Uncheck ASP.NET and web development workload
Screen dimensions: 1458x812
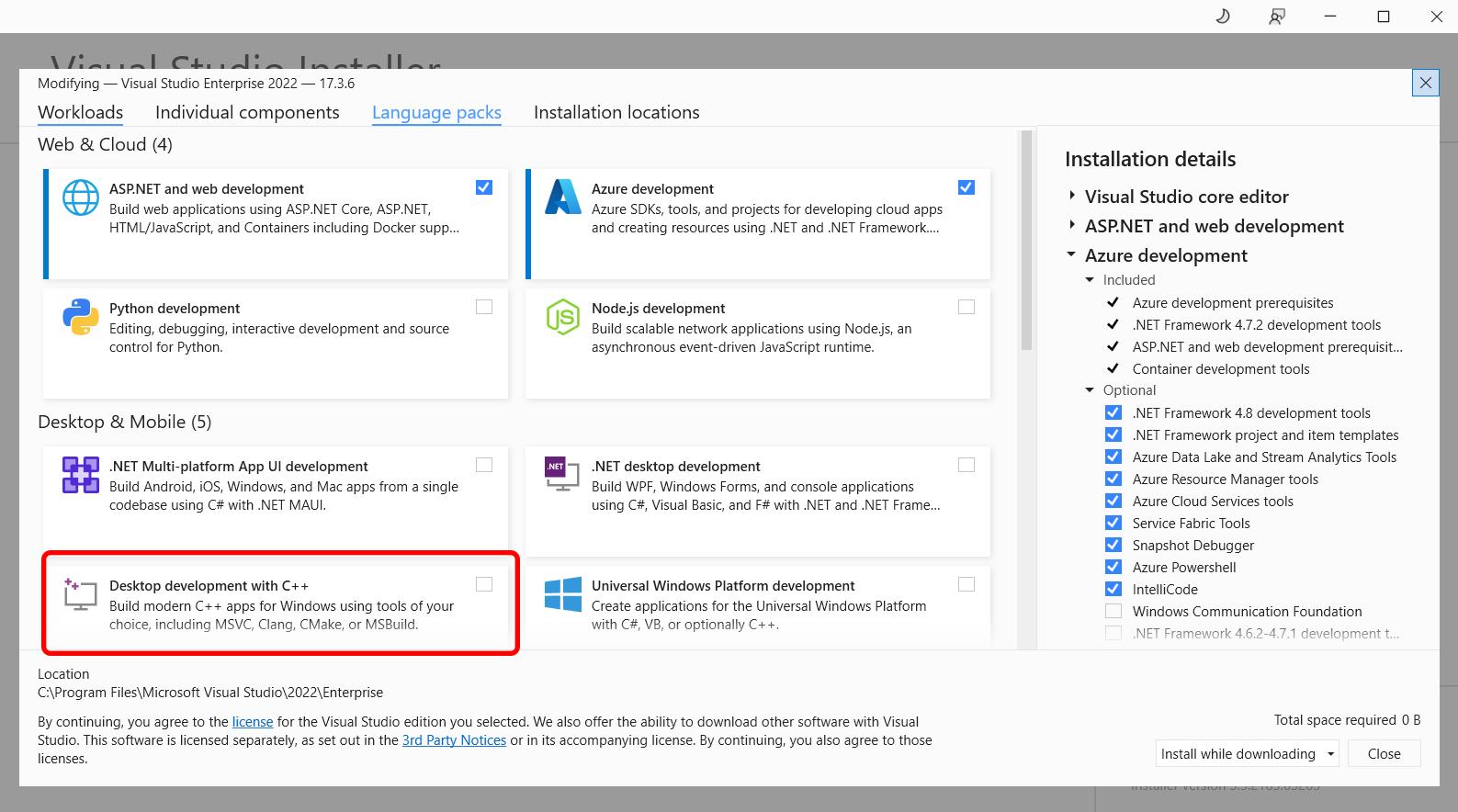tap(484, 187)
